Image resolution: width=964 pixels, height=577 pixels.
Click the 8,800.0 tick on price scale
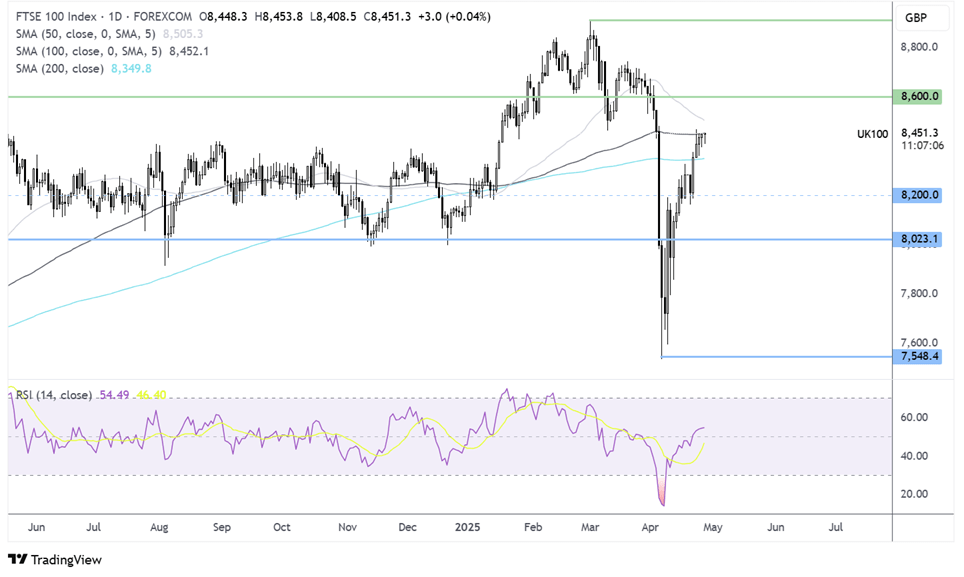[x=919, y=47]
